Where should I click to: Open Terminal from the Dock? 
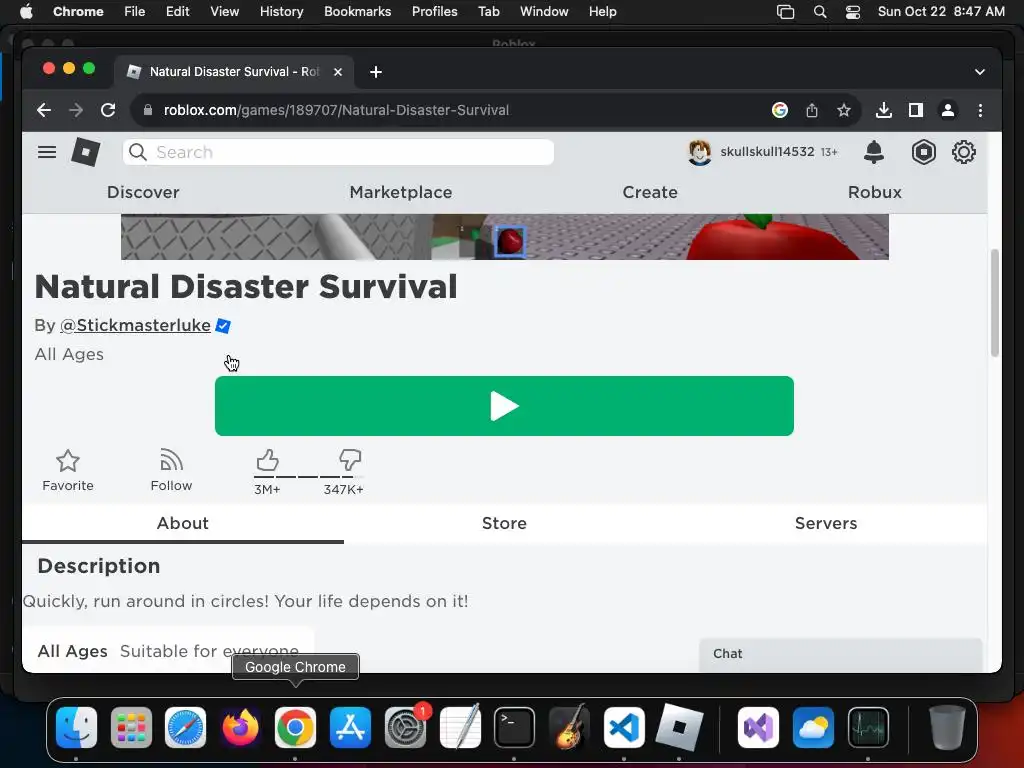(514, 728)
